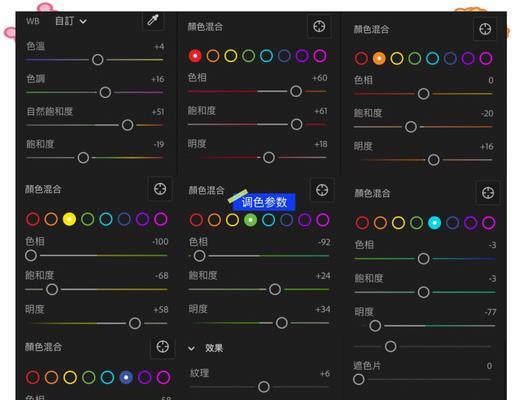Choose aqua circle in the yellow-selected color mix
Screen dimensions: 520x400
(x=106, y=219)
